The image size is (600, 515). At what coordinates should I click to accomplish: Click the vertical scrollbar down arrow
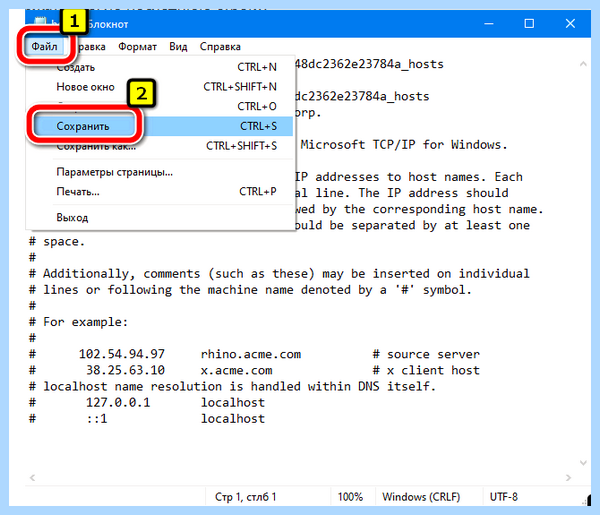583,463
